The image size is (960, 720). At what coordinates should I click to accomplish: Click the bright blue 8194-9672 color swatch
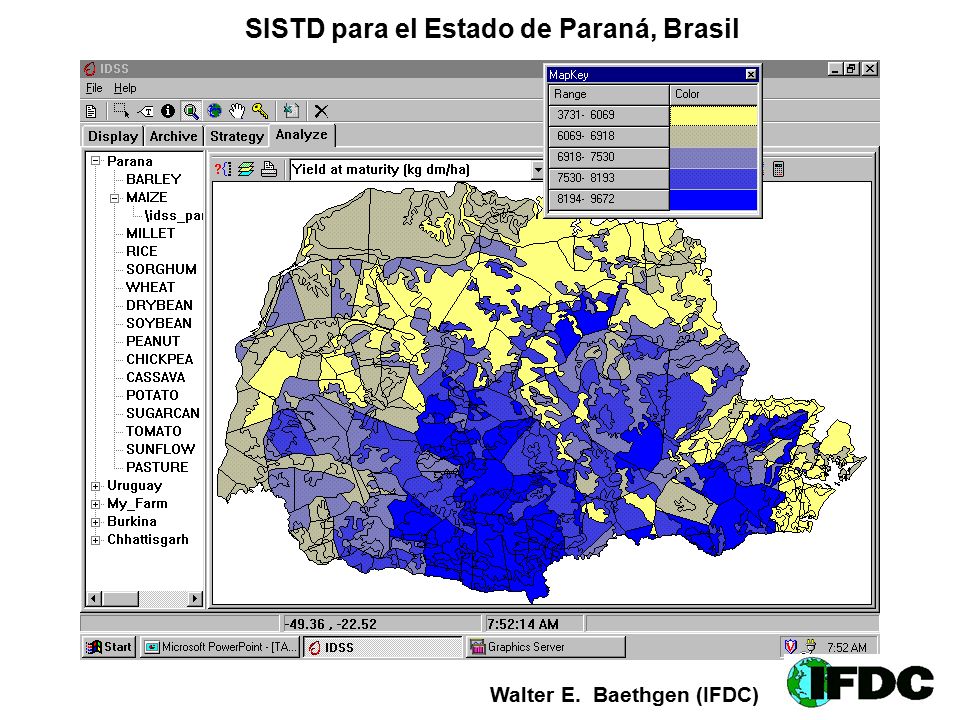[713, 200]
